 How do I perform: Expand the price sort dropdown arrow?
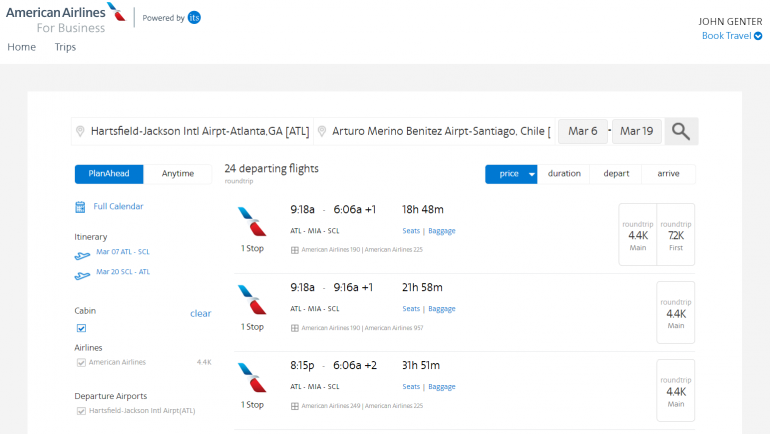click(532, 174)
